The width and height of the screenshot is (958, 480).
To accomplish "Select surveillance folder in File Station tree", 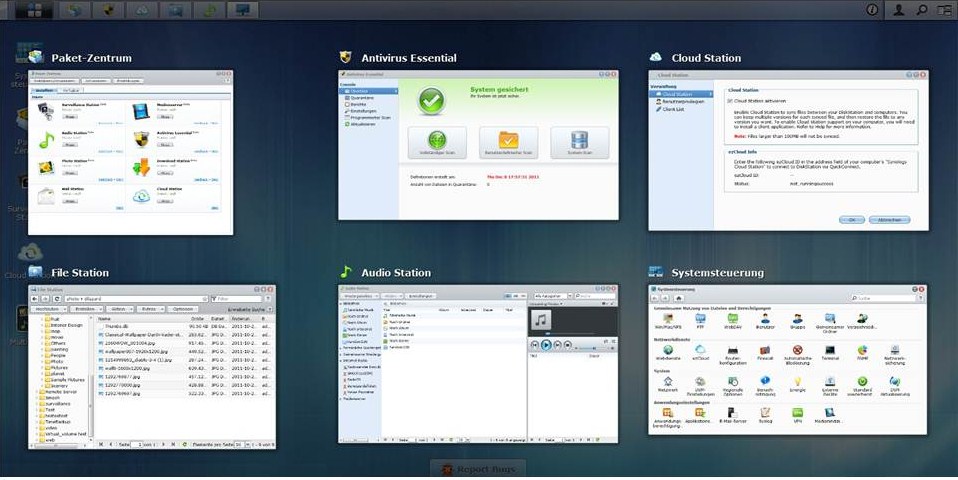I will [x=57, y=404].
